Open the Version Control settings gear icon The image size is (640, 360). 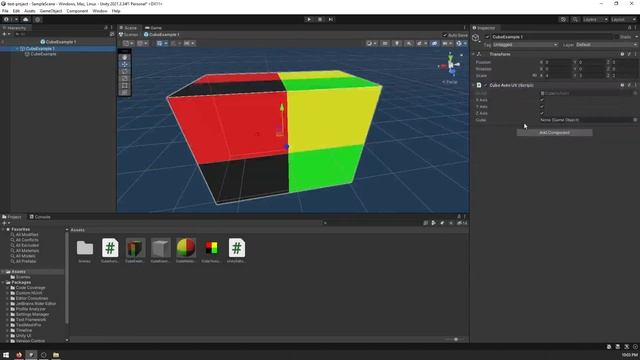(38, 19)
